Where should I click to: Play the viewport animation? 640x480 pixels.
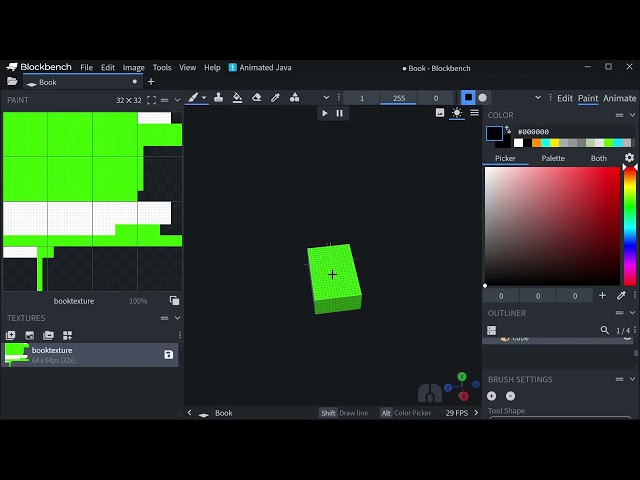click(x=325, y=113)
